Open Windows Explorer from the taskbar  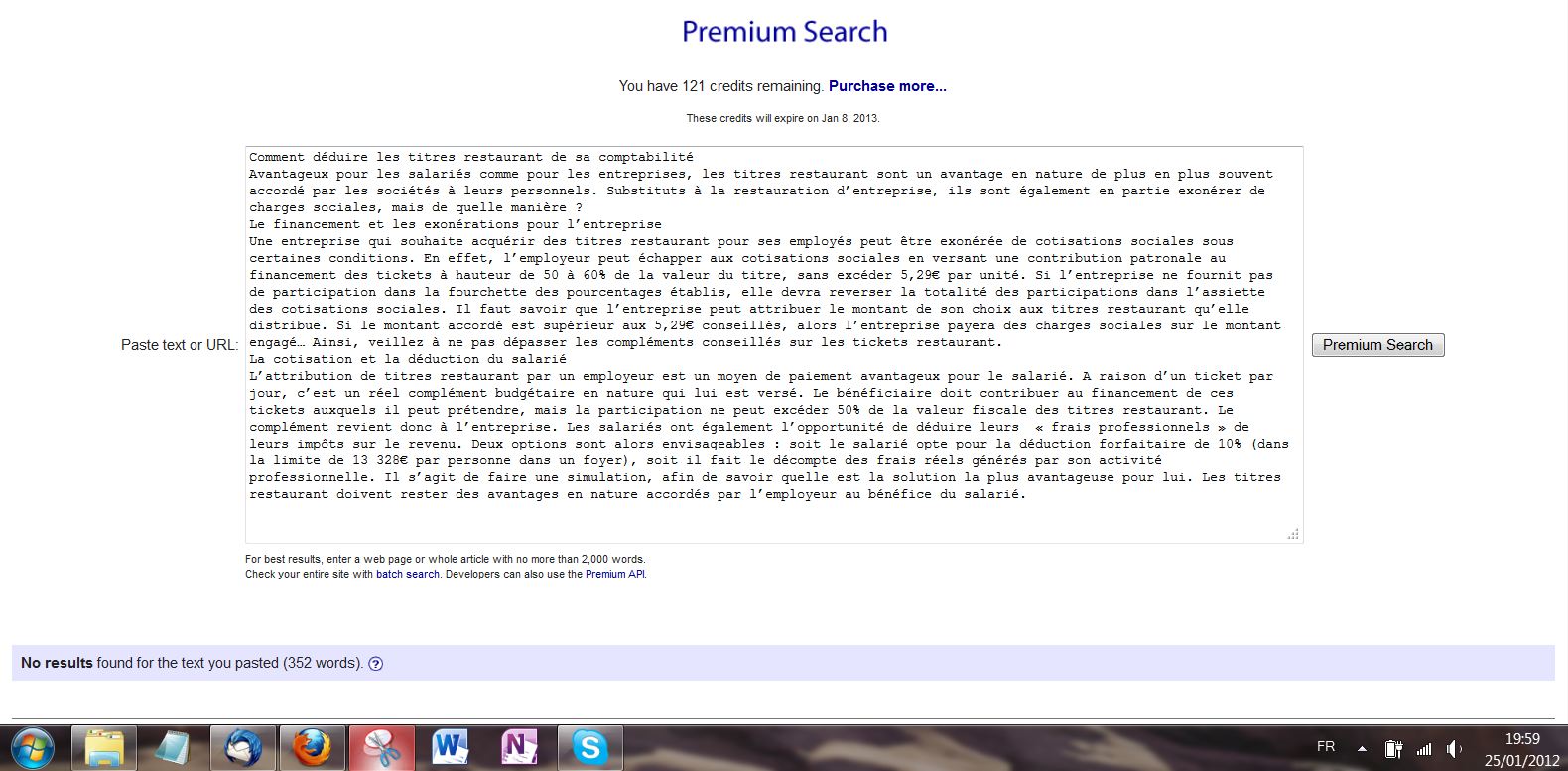tap(104, 747)
